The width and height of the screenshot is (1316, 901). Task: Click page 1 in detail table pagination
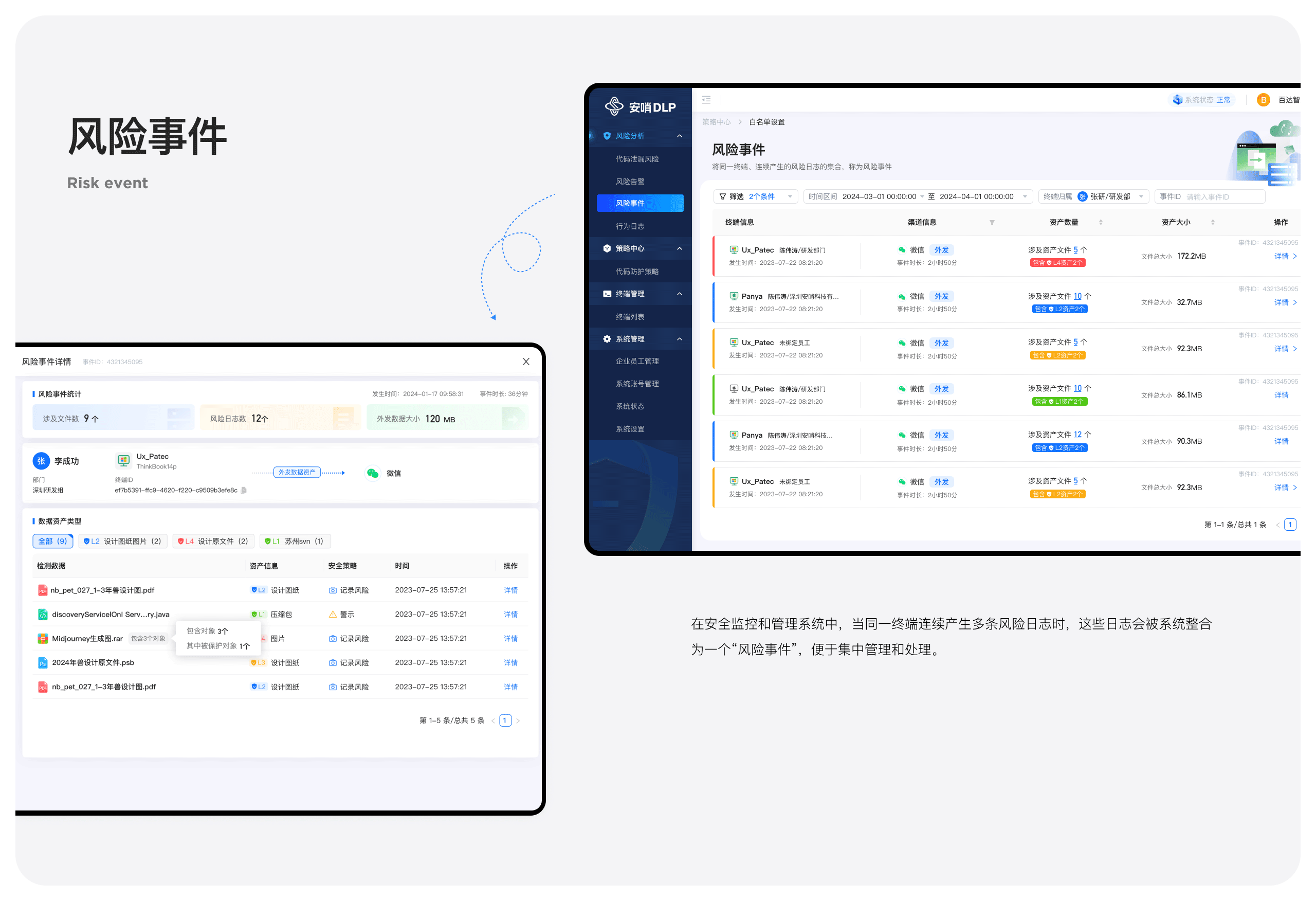[x=505, y=721]
